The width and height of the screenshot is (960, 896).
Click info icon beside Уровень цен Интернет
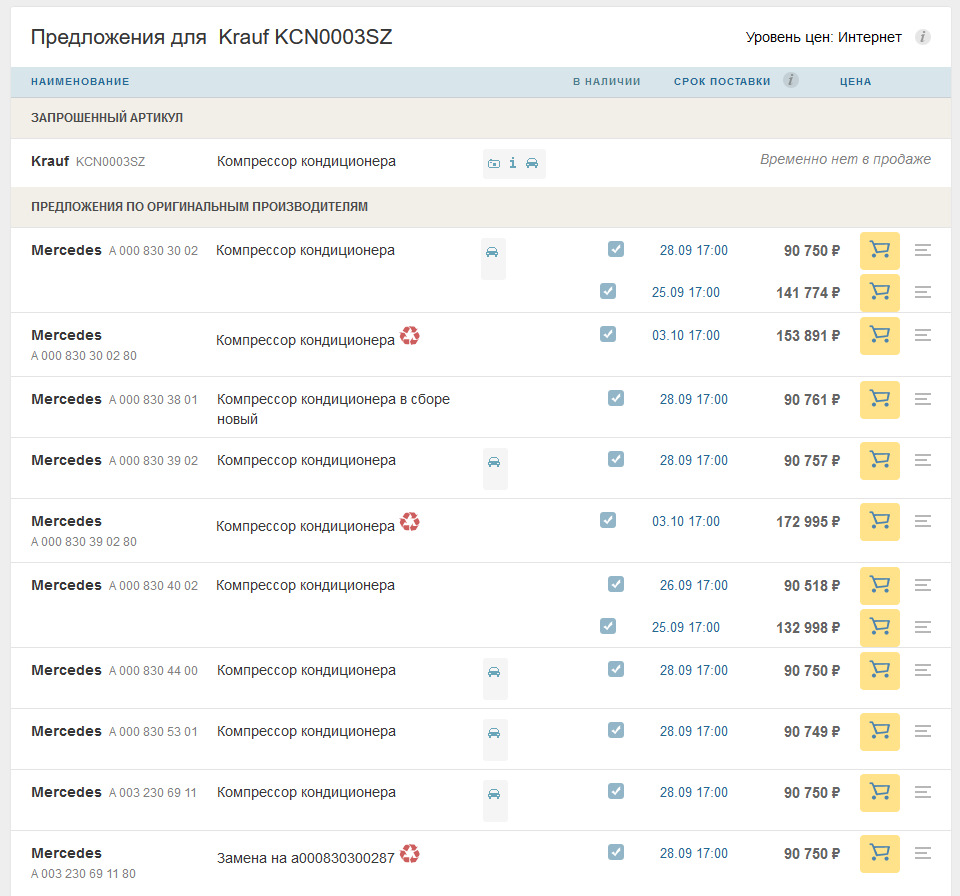923,37
